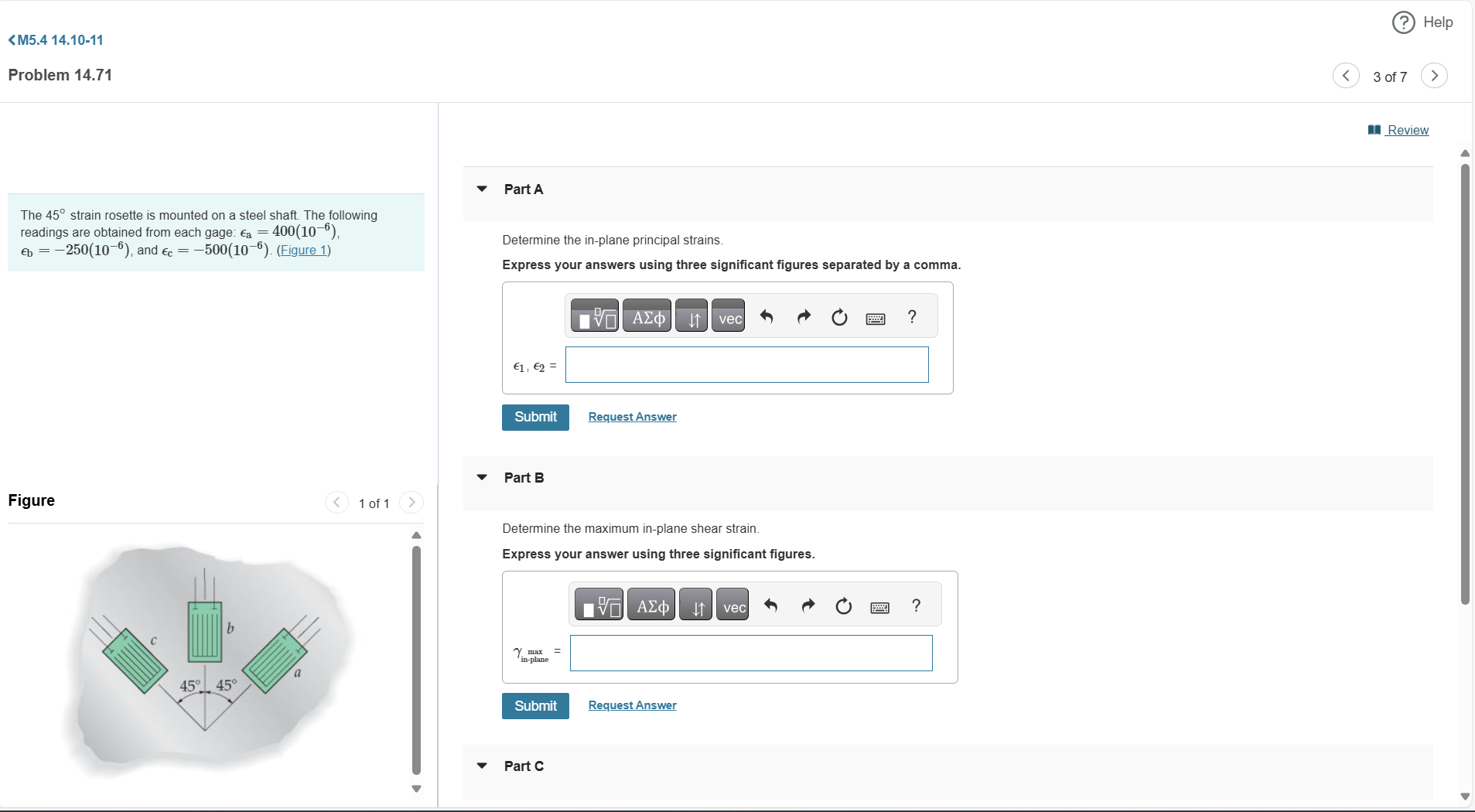The width and height of the screenshot is (1475, 812).
Task: Click vec button in Part B toolbar
Action: point(732,605)
